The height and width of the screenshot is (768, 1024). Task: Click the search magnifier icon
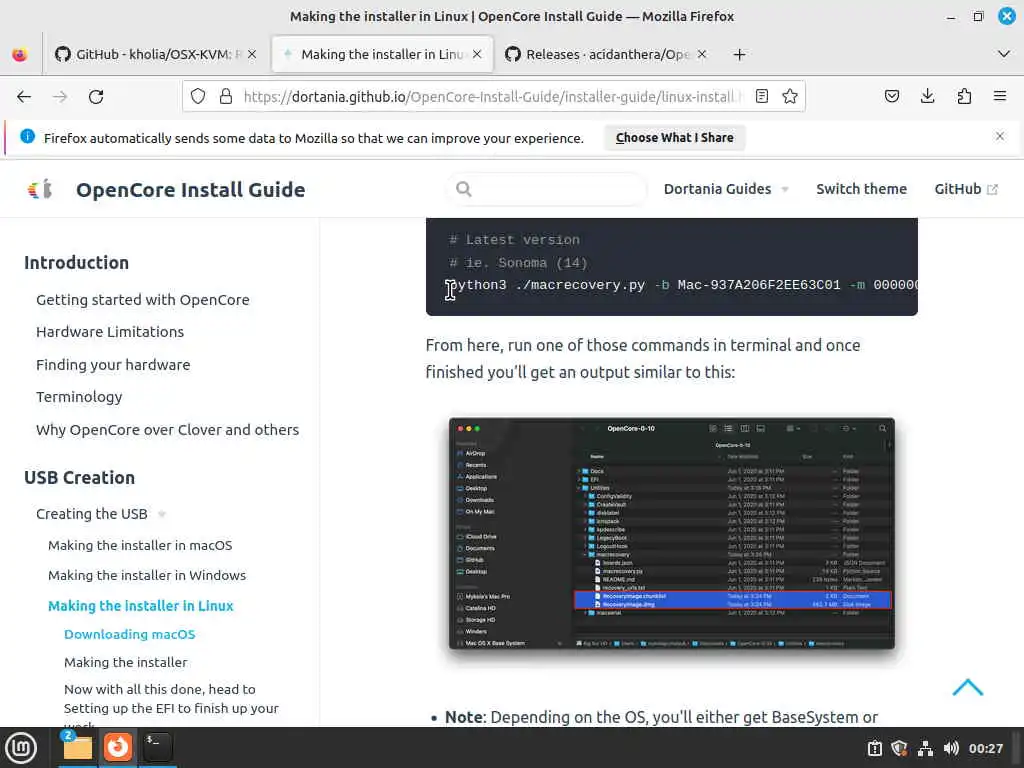[x=464, y=189]
